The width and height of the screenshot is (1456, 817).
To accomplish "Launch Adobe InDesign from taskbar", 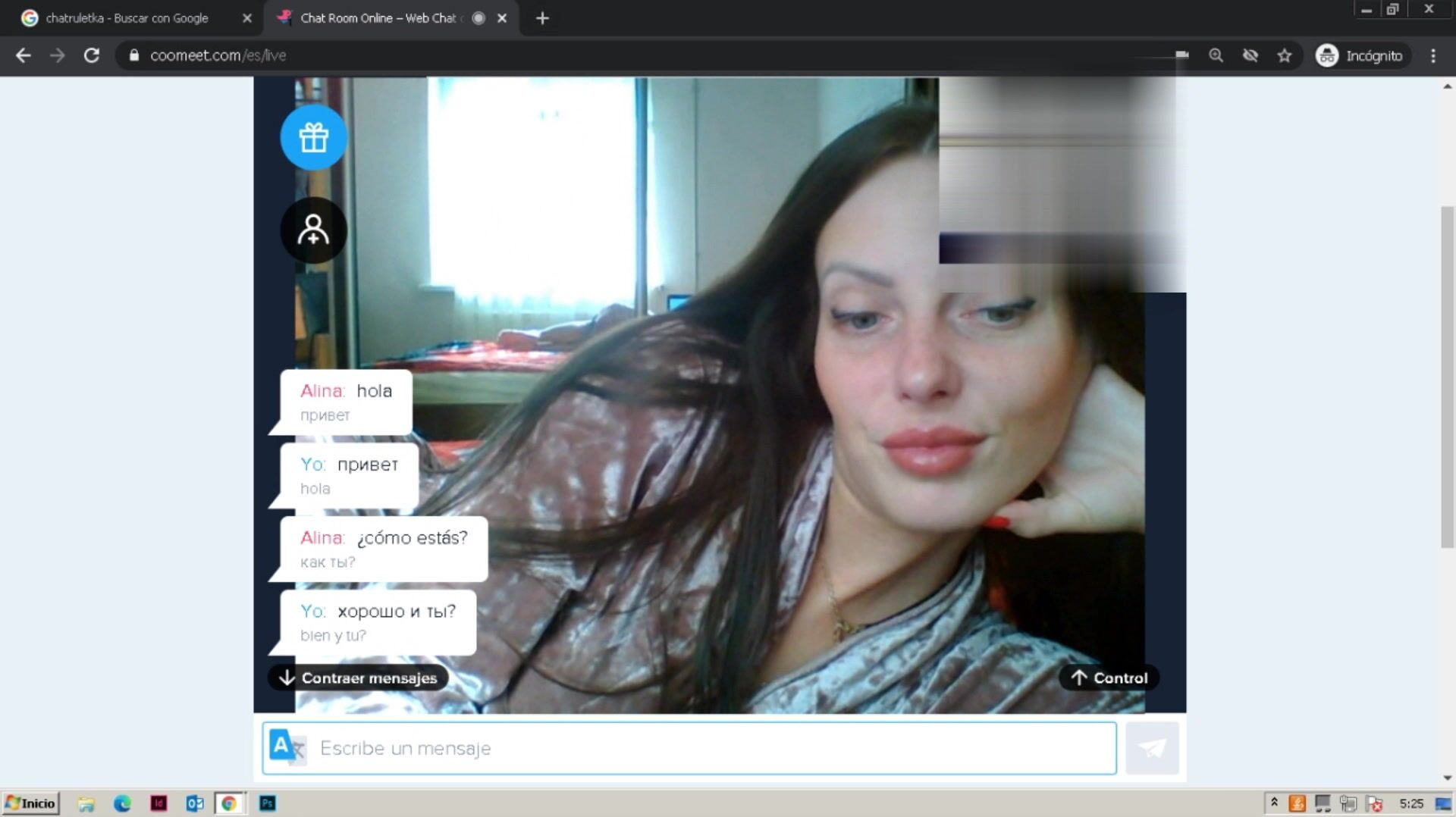I will pos(158,803).
